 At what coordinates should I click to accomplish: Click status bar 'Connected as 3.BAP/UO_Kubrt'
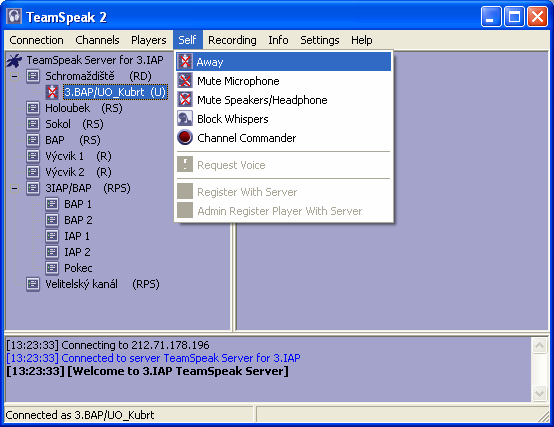coord(80,415)
